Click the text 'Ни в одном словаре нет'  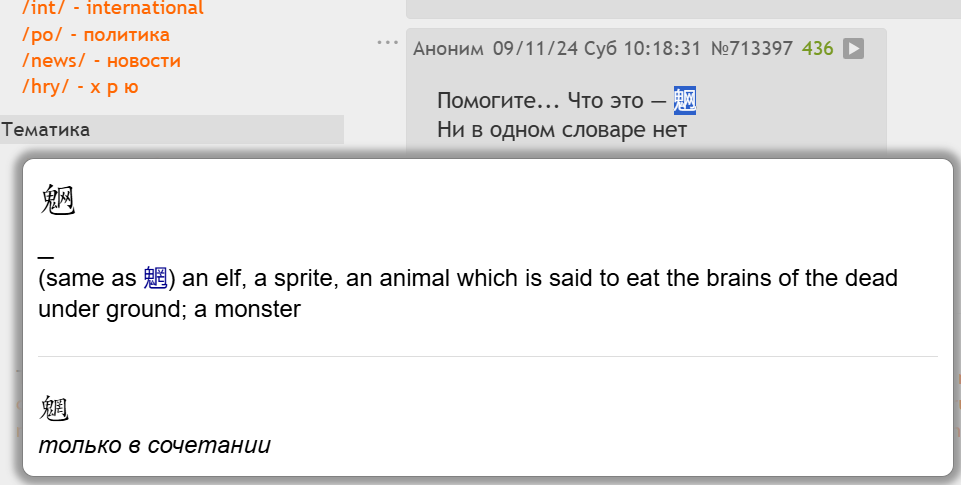pyautogui.click(x=562, y=130)
